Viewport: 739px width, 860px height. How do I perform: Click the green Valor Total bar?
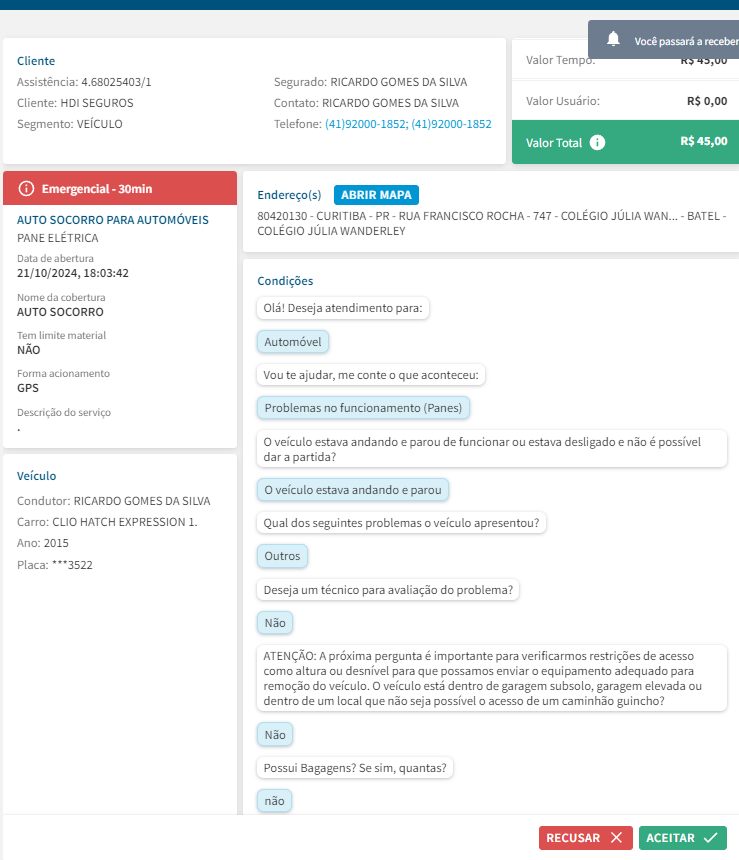pos(625,142)
